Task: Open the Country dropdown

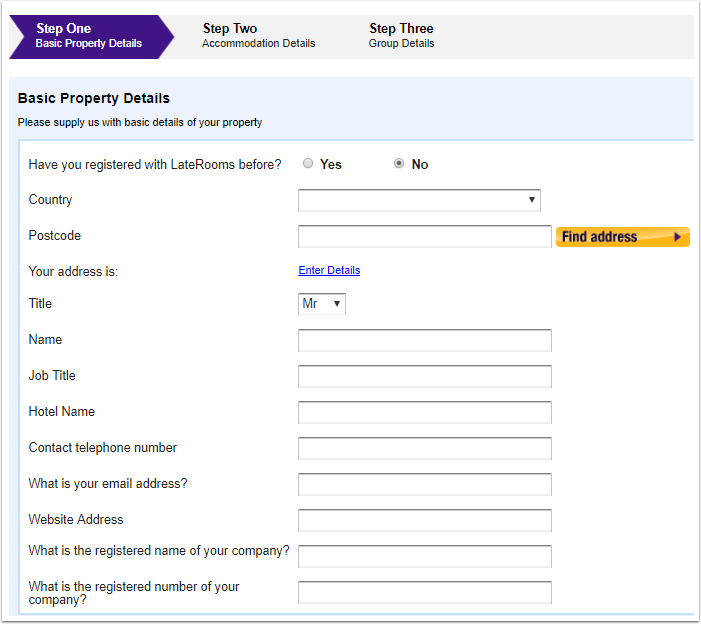Action: tap(419, 200)
